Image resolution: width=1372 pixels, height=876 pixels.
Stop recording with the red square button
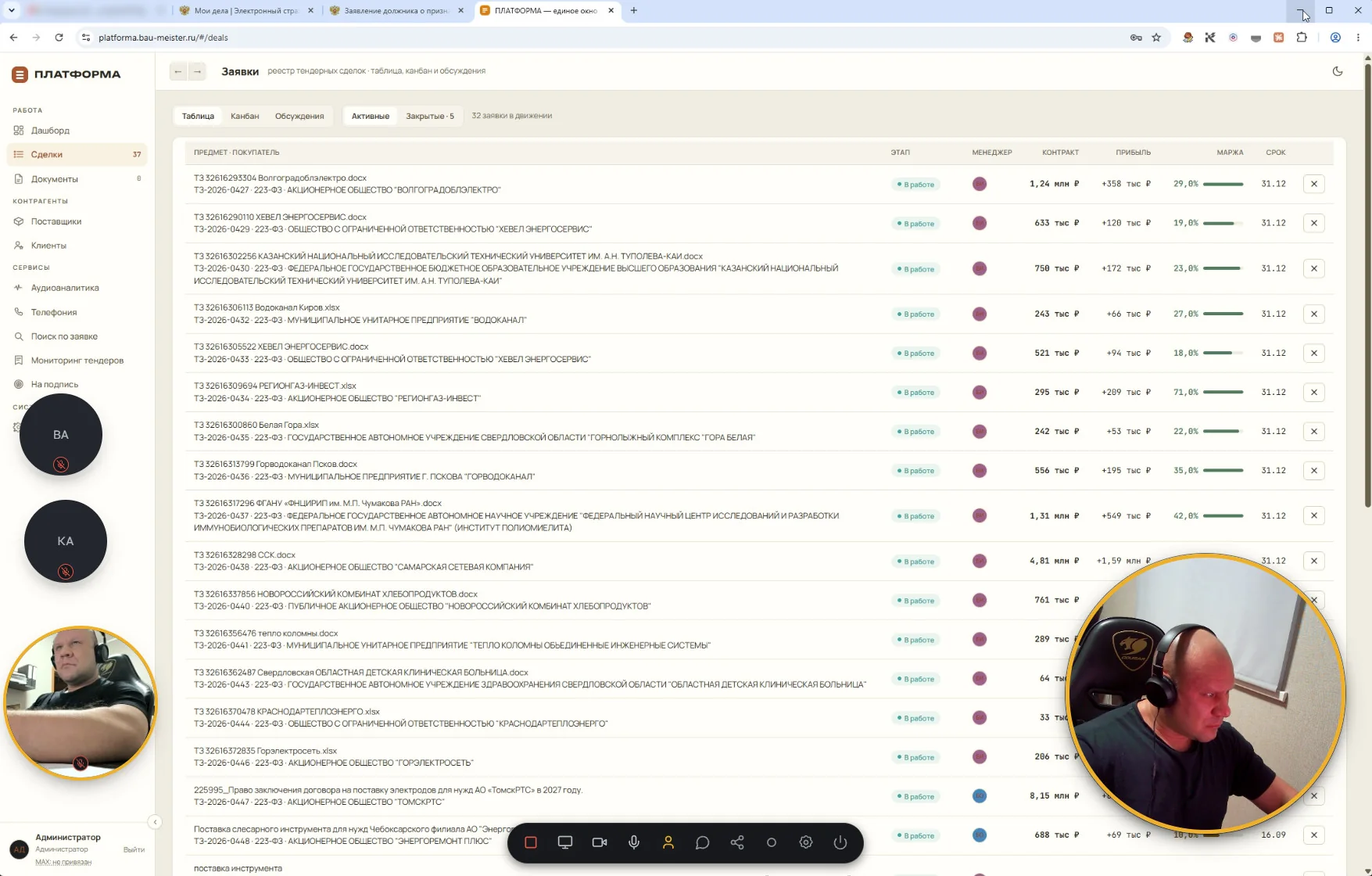(x=531, y=842)
